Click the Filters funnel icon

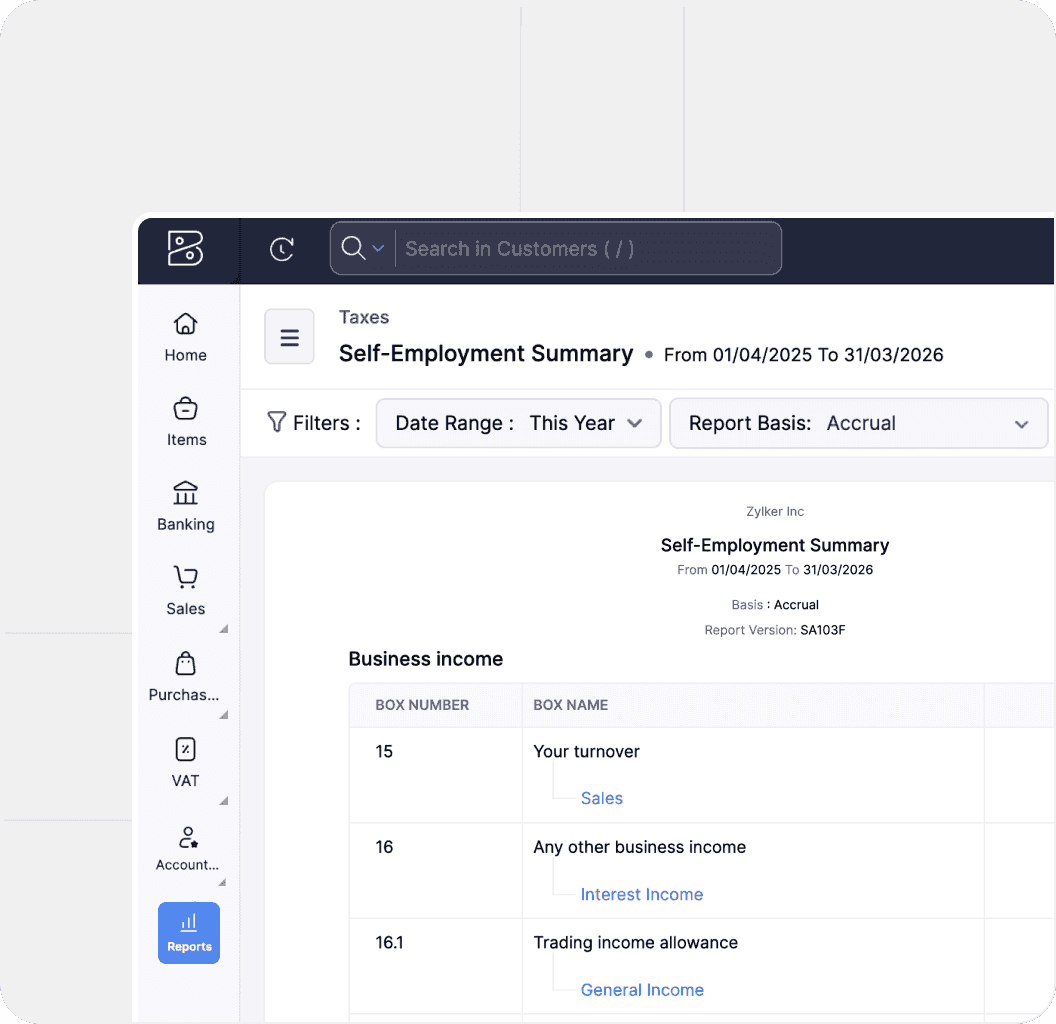(x=277, y=422)
